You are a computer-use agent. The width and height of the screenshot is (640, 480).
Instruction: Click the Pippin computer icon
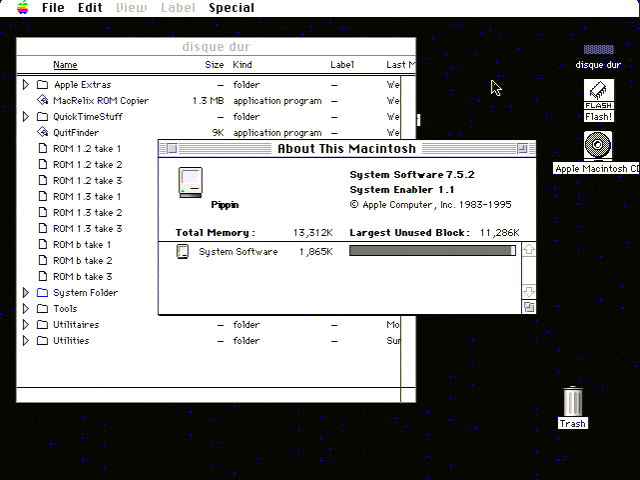point(190,182)
